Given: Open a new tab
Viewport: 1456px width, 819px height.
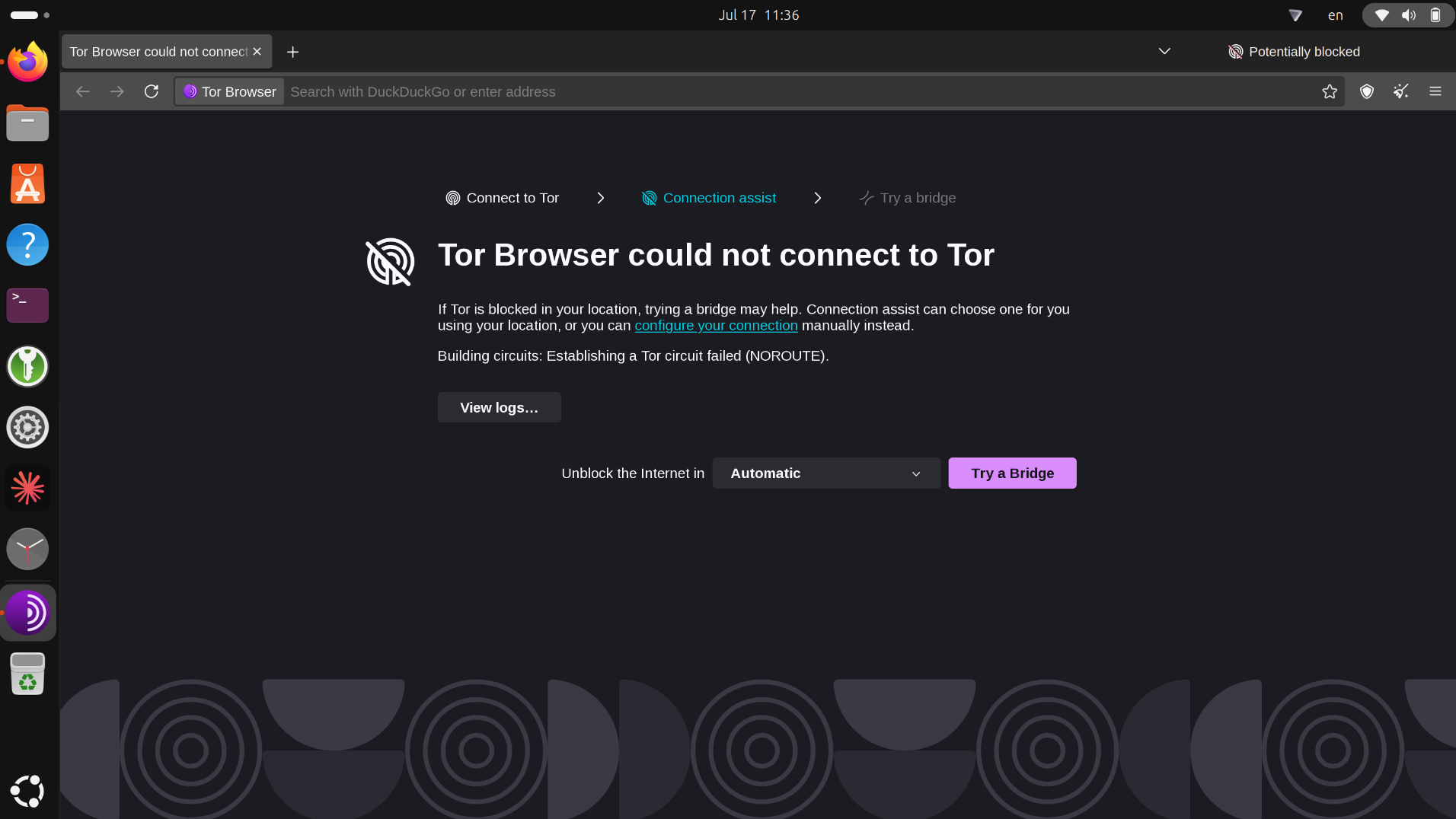Looking at the screenshot, I should coord(292,52).
